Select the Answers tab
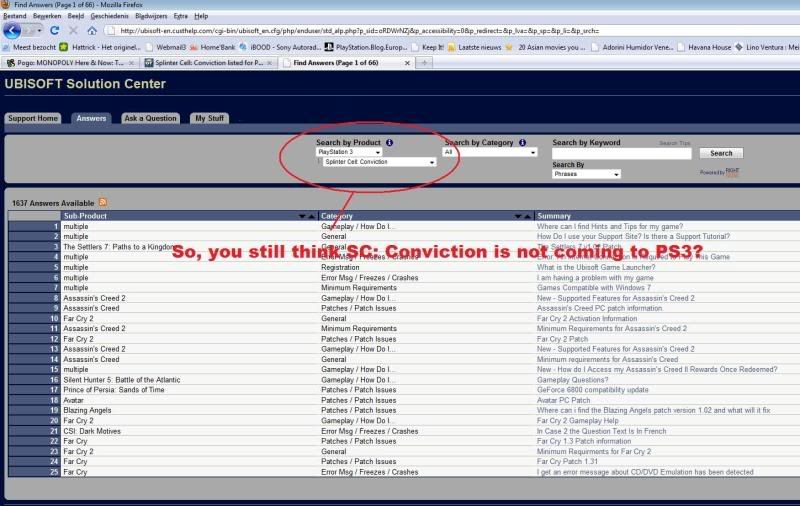Image resolution: width=800 pixels, height=506 pixels. pos(91,118)
